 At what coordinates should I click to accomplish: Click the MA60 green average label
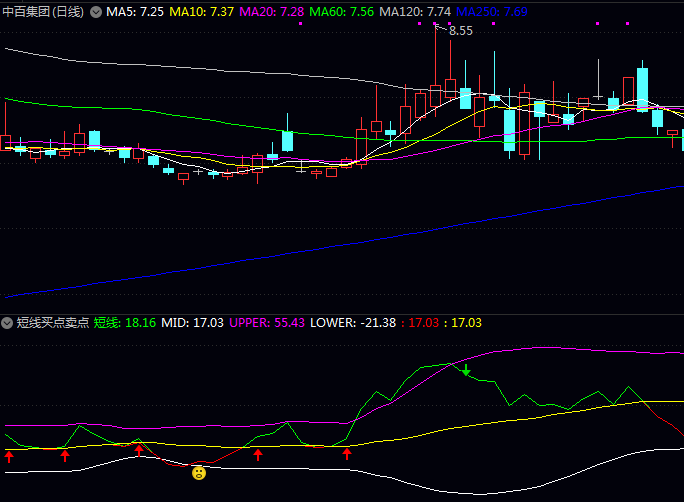[342, 12]
